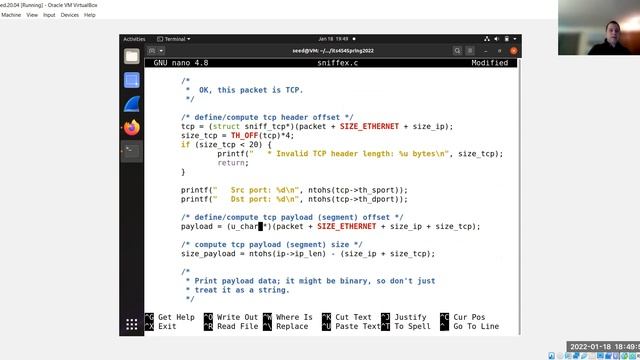The width and height of the screenshot is (640, 360).
Task: Select the Terminal icon in the dock
Action: [131, 151]
